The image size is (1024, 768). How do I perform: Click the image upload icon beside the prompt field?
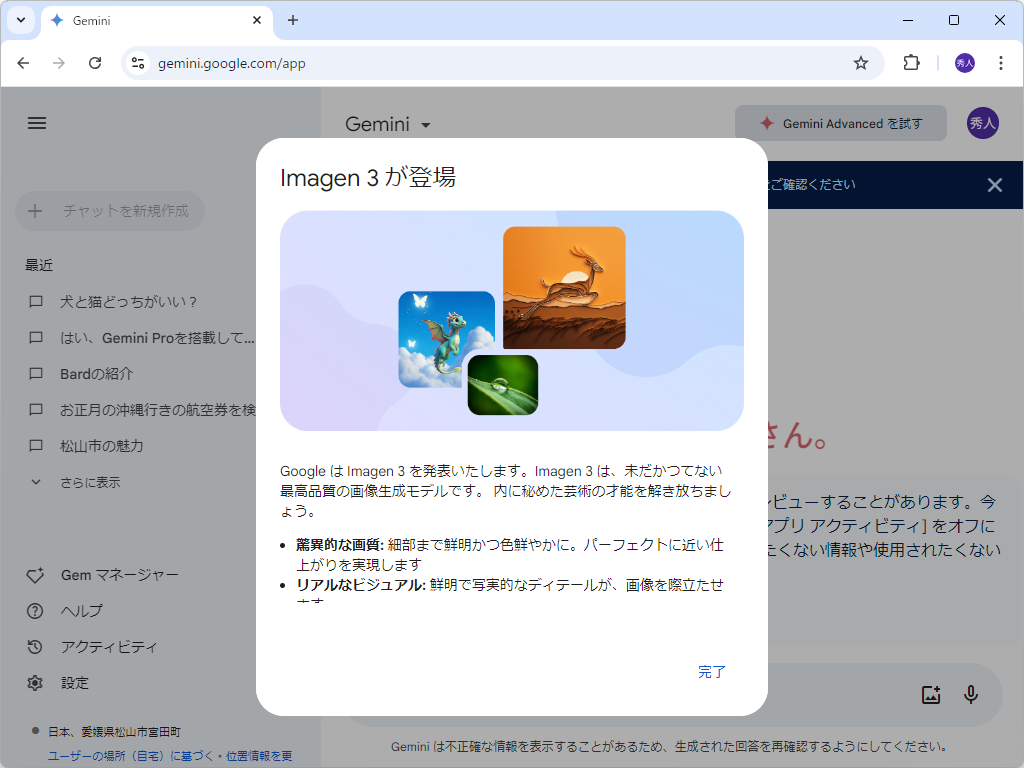pyautogui.click(x=930, y=694)
